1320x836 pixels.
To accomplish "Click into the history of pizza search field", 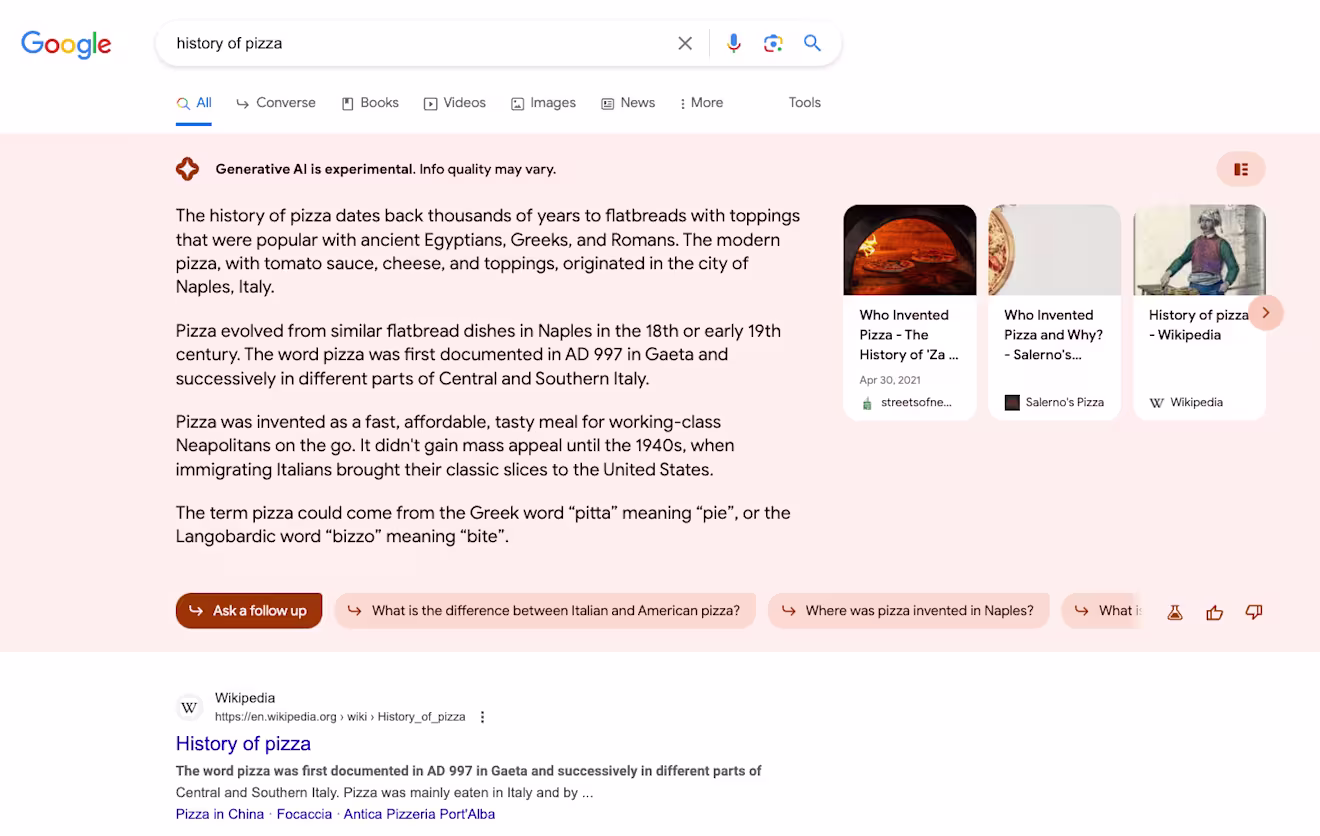I will (420, 43).
